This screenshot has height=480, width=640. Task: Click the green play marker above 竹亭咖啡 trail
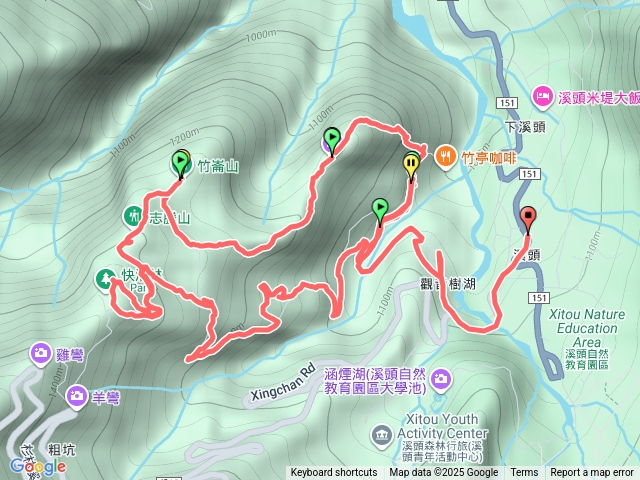tap(332, 140)
